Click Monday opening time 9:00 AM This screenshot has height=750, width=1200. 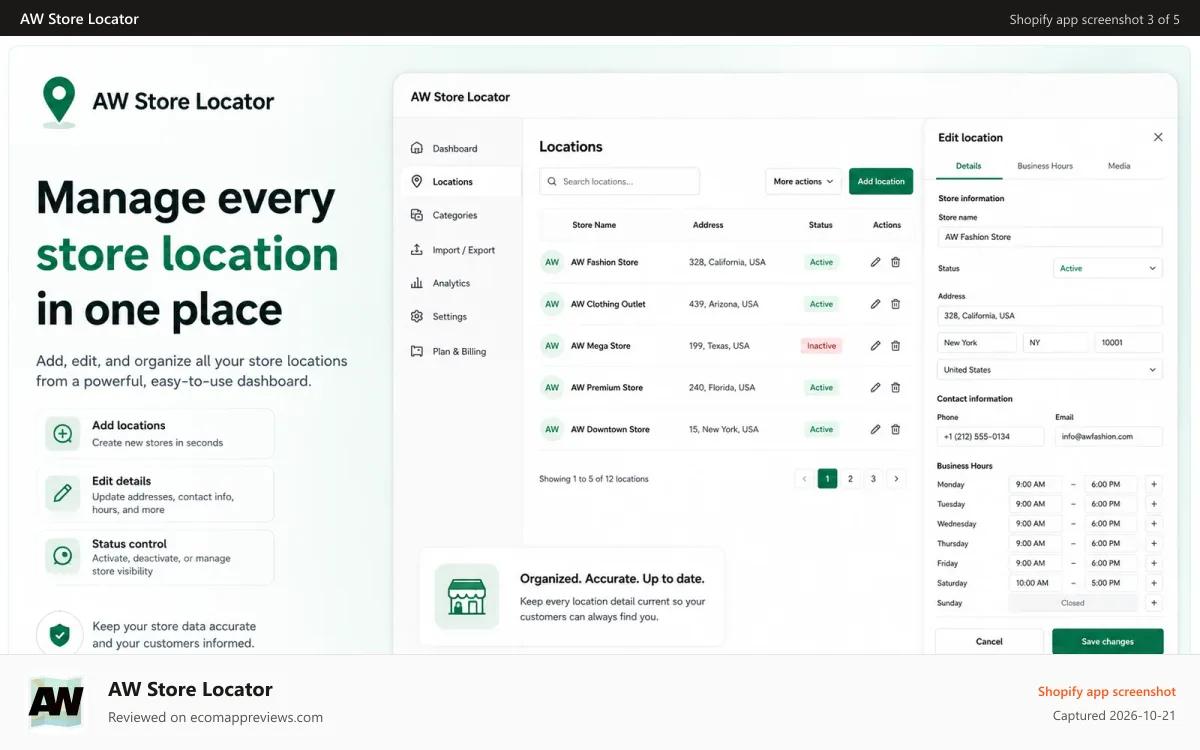point(1036,484)
